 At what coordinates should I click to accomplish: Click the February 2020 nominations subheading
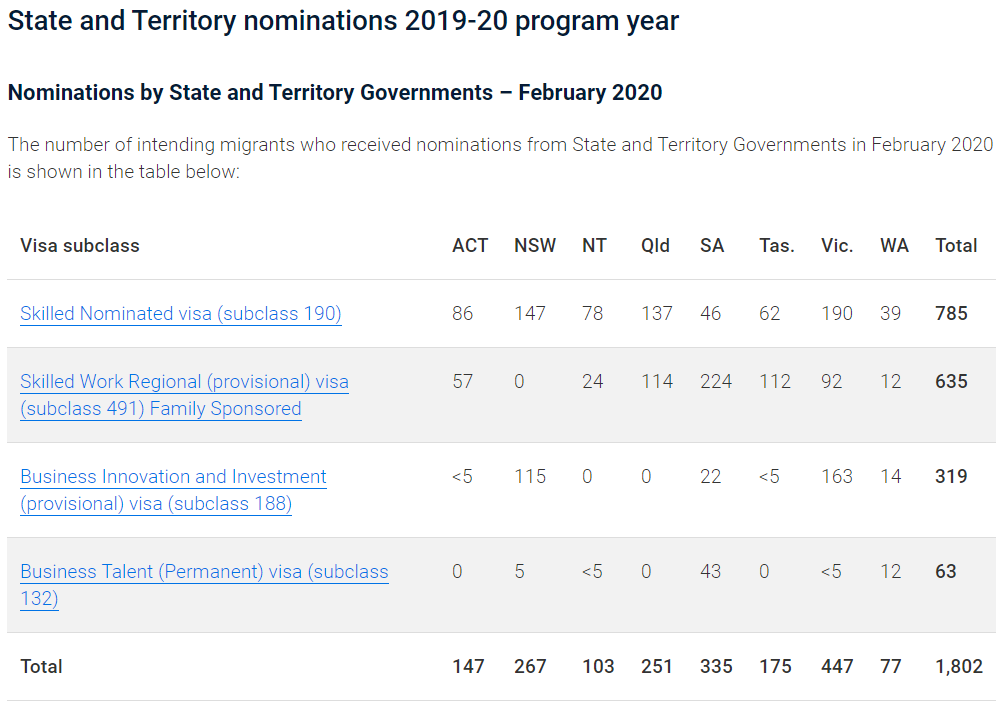point(335,92)
